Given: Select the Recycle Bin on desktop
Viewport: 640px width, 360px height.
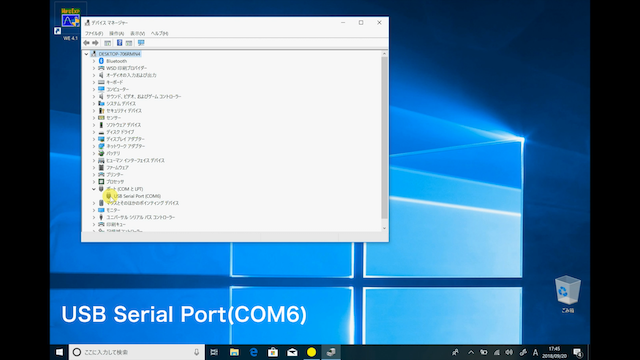Looking at the screenshot, I should coord(567,294).
